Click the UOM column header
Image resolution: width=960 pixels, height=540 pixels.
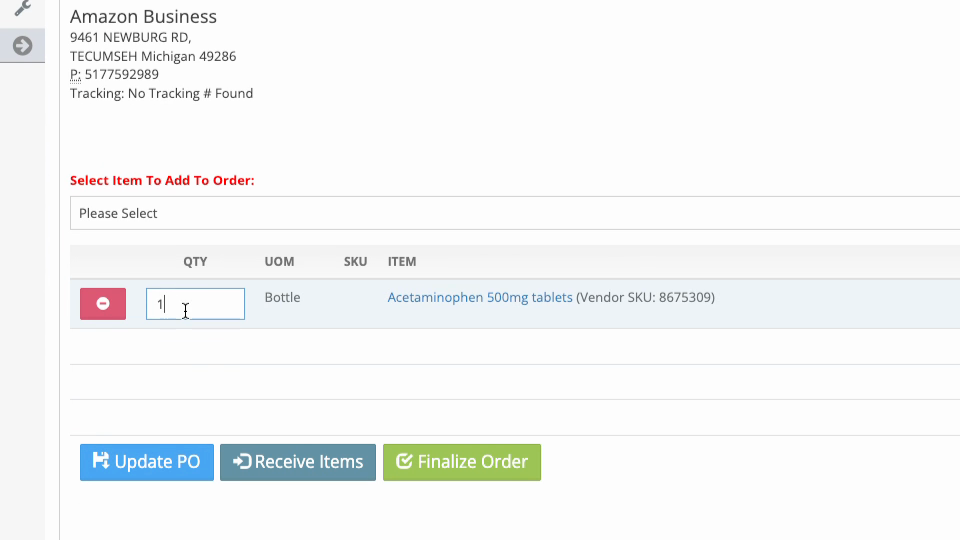tap(279, 261)
